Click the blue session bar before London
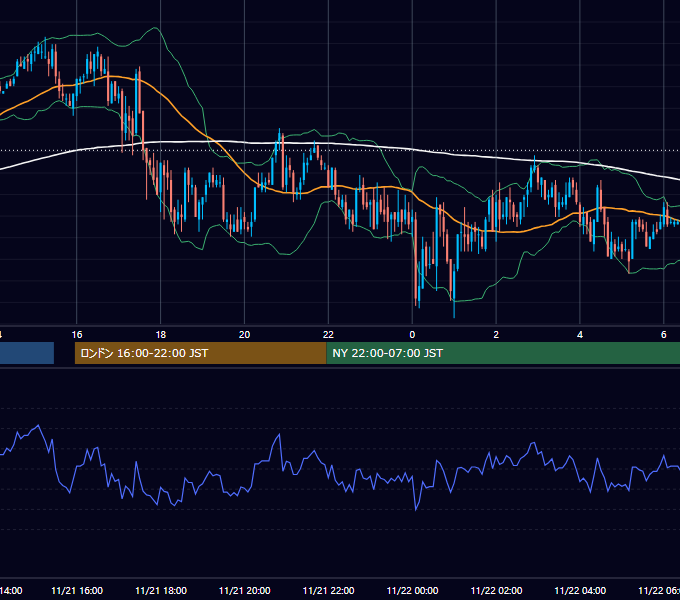Image resolution: width=680 pixels, height=600 pixels. pyautogui.click(x=27, y=353)
